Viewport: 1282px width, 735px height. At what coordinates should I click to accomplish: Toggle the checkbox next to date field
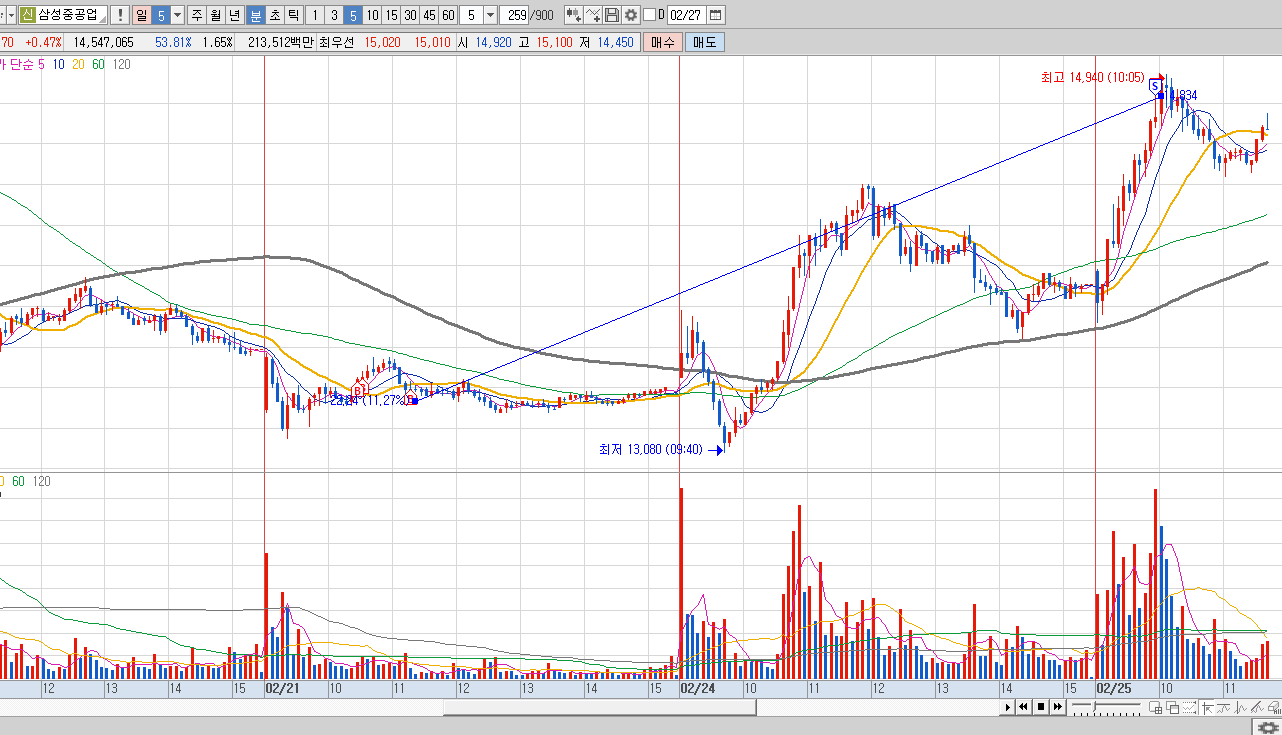coord(649,15)
